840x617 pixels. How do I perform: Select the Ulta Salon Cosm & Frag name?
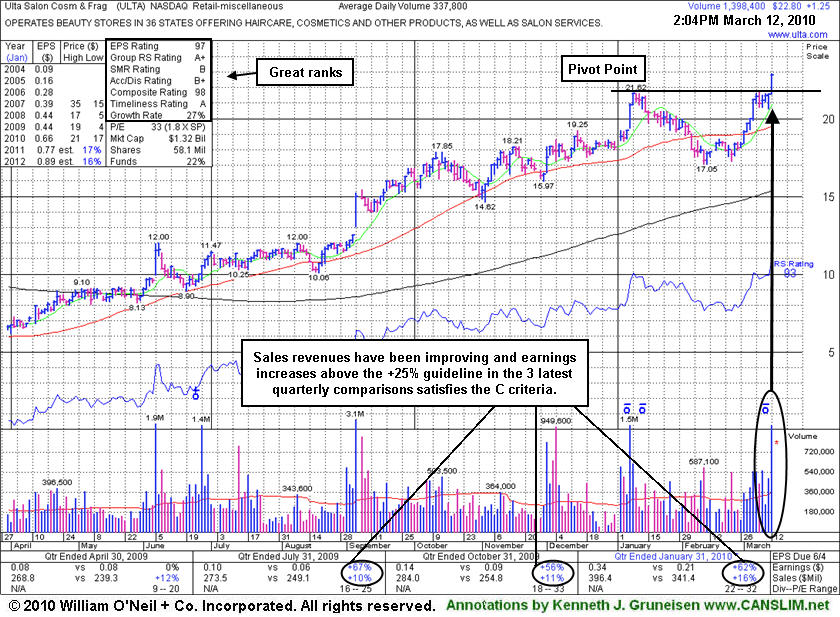tap(56, 6)
